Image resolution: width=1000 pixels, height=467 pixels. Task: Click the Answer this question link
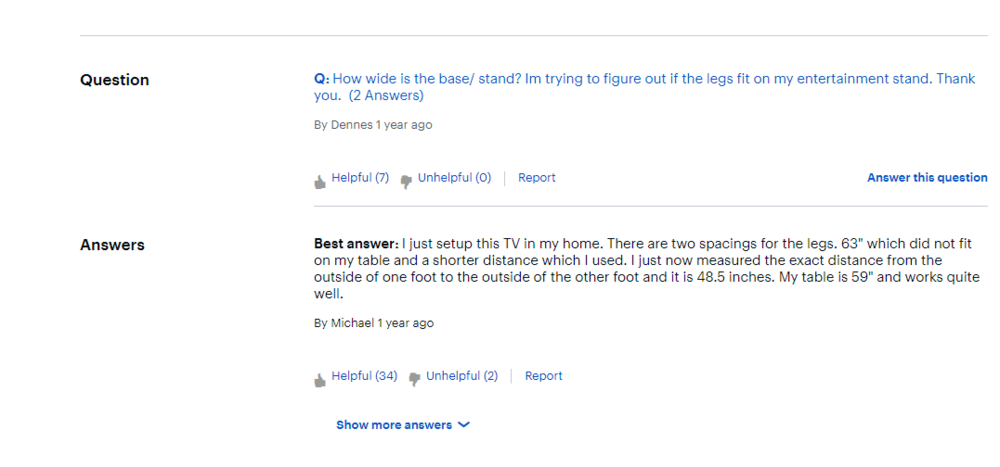(x=927, y=178)
